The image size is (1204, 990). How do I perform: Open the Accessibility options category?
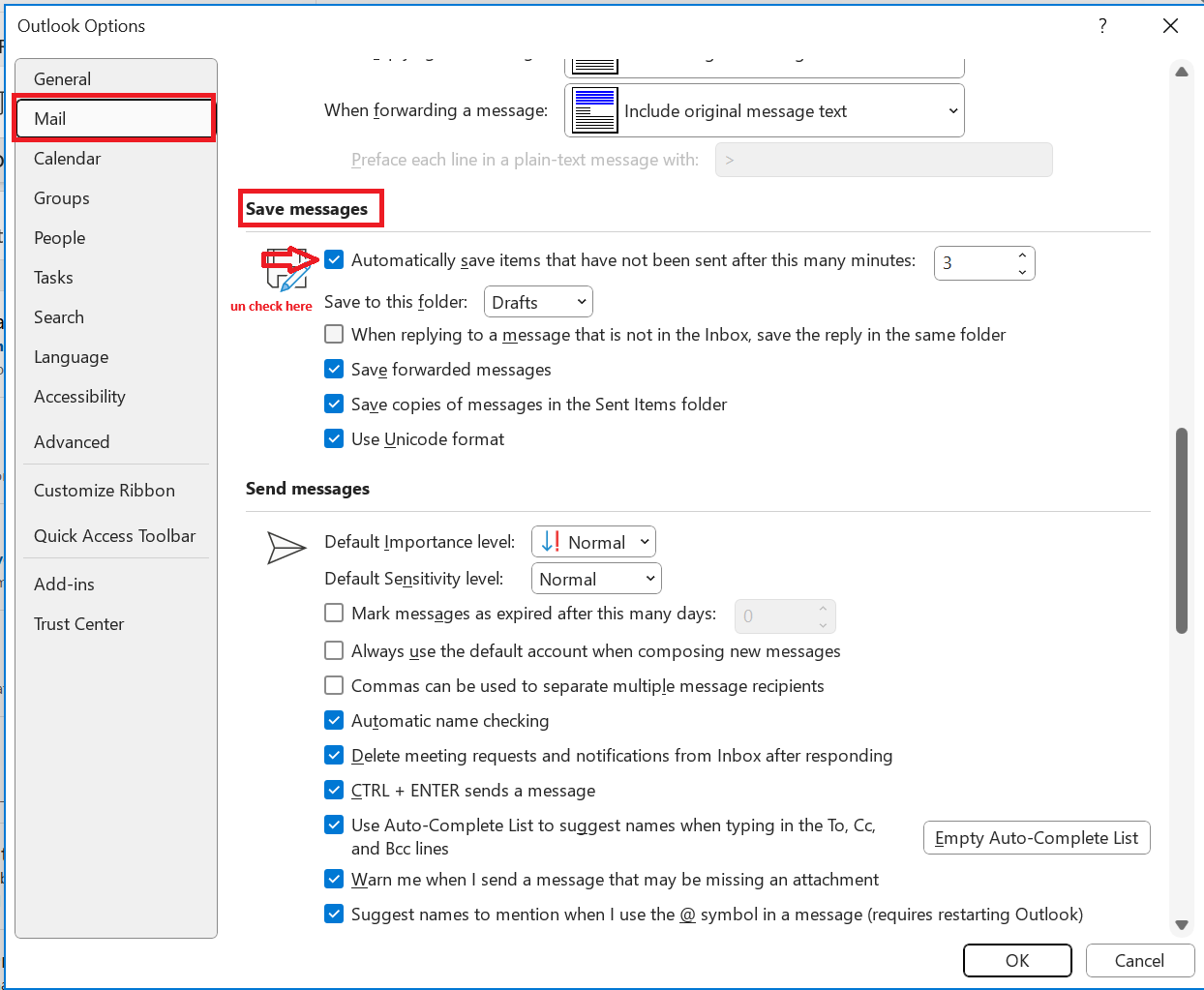point(116,397)
